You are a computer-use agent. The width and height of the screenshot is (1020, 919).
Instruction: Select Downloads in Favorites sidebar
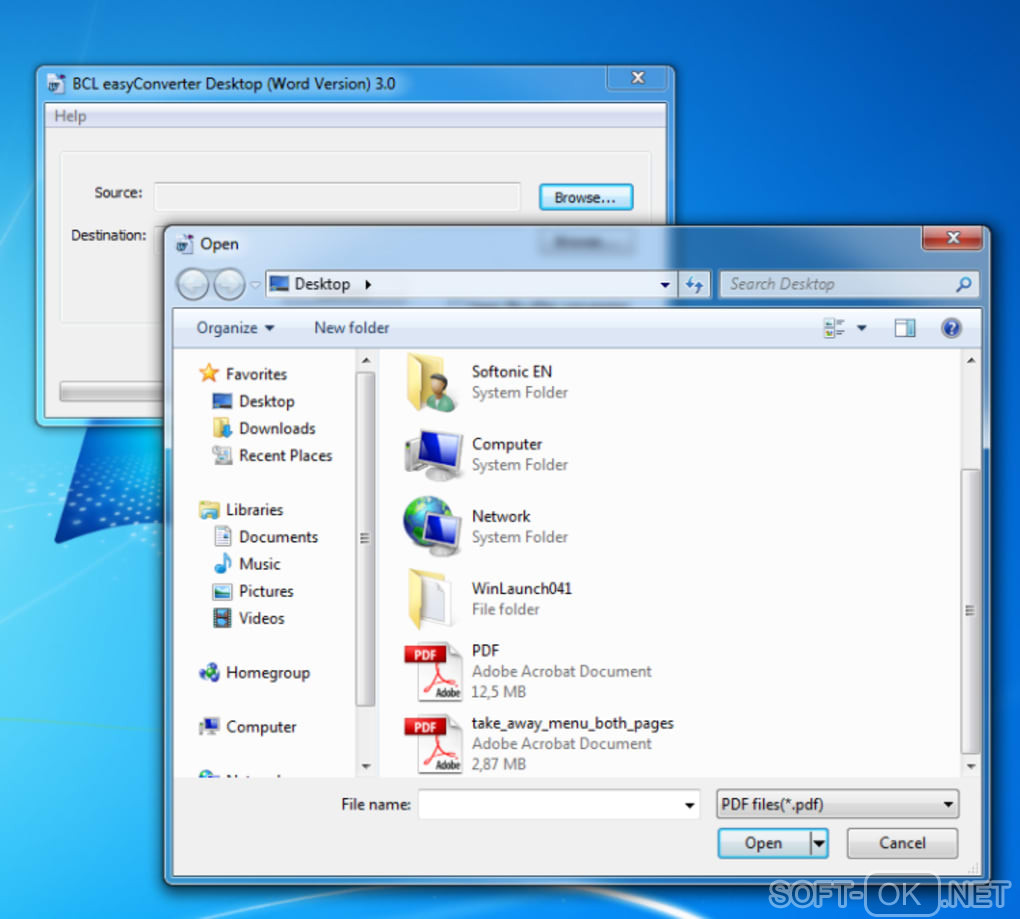276,428
